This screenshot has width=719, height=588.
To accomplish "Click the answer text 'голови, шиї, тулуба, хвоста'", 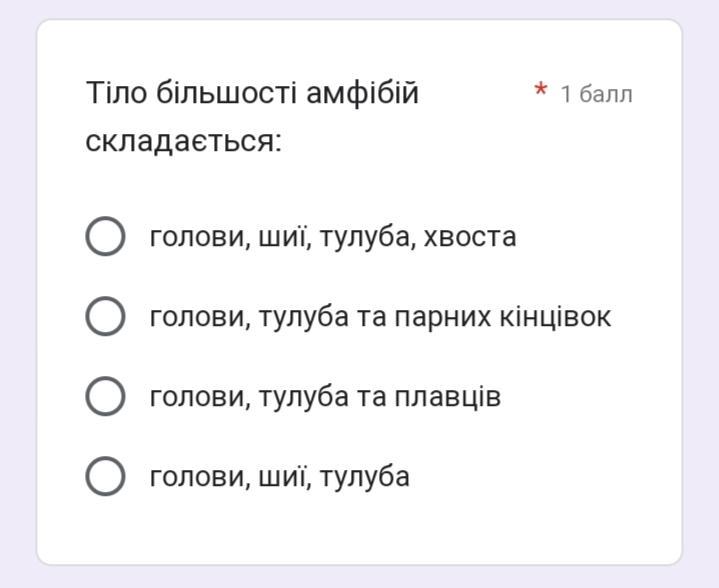I will coord(333,237).
